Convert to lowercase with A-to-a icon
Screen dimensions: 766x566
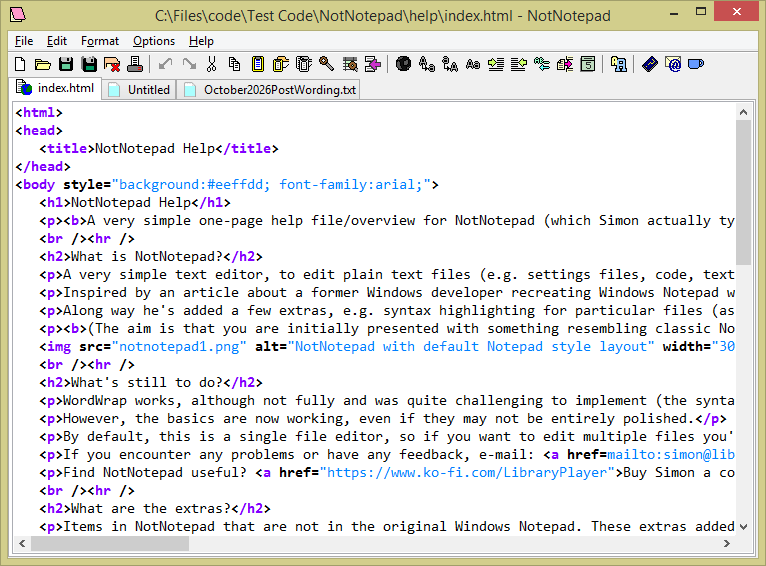426,64
